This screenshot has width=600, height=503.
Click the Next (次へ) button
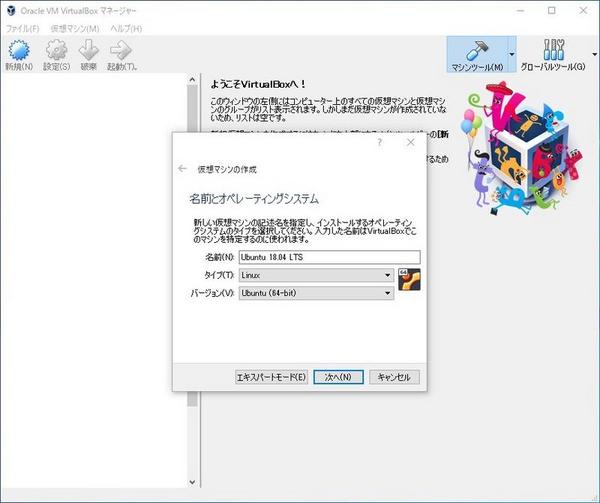(338, 377)
